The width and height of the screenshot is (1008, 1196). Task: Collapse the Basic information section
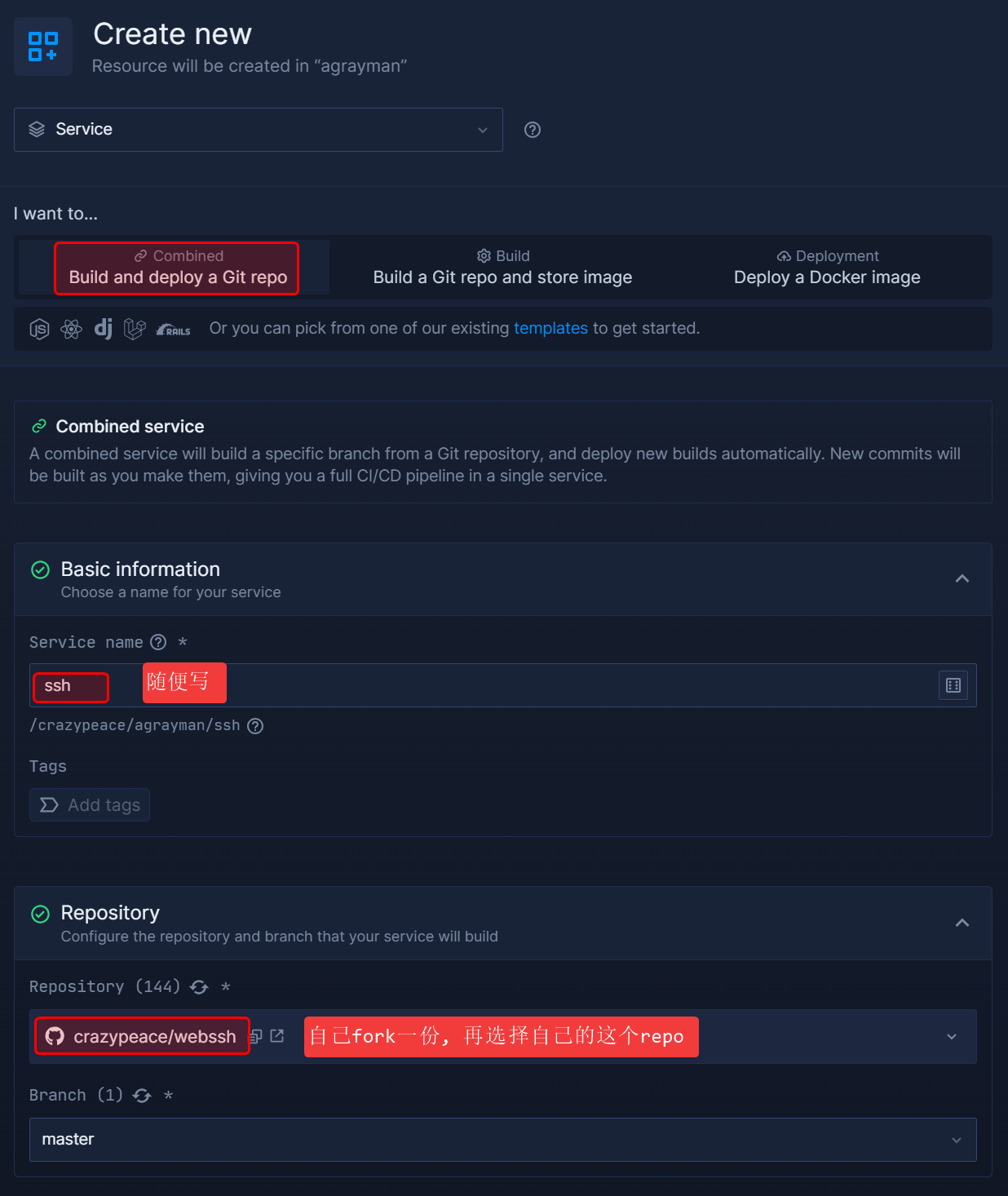(962, 578)
